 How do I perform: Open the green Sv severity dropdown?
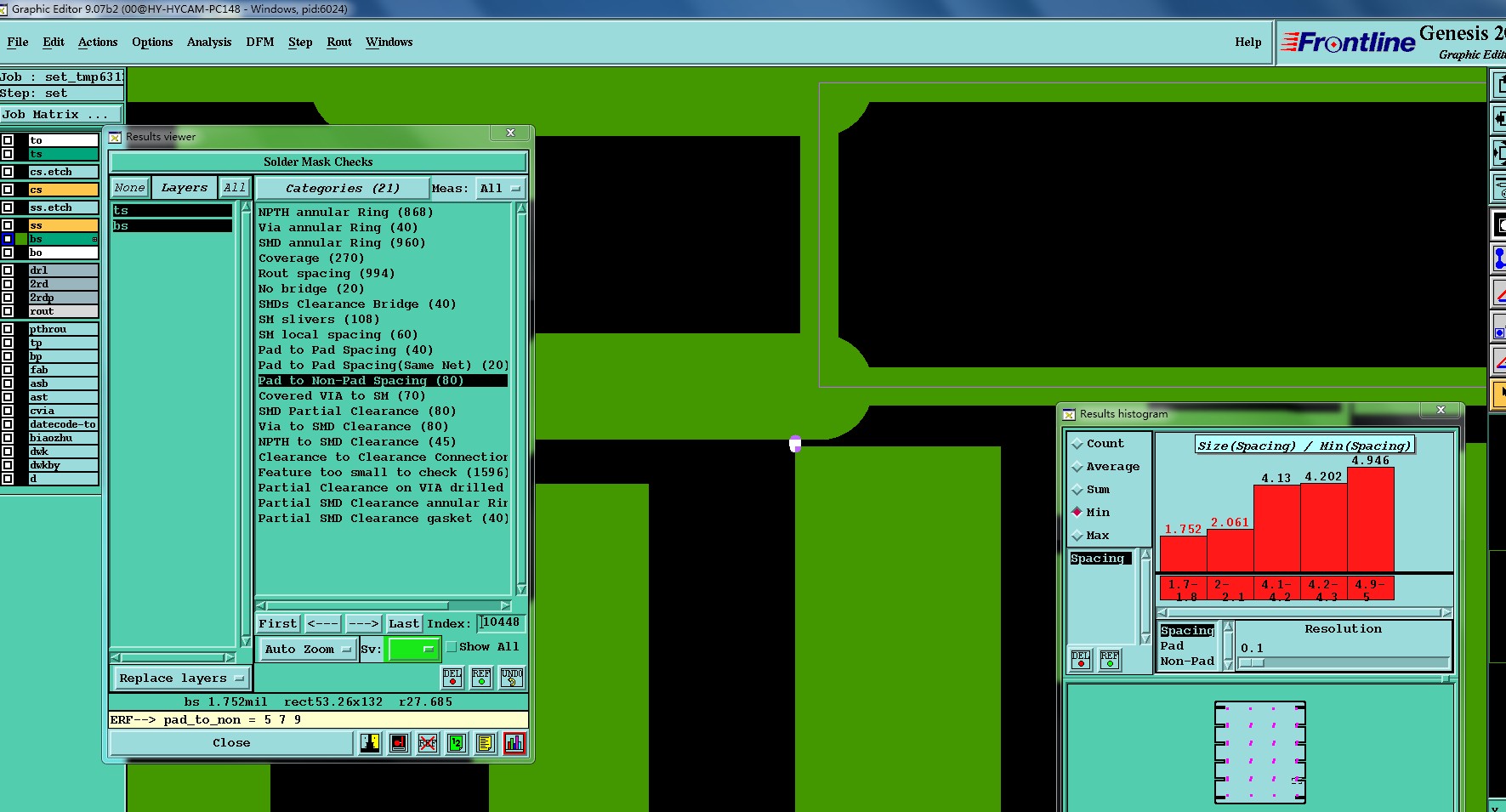click(412, 650)
